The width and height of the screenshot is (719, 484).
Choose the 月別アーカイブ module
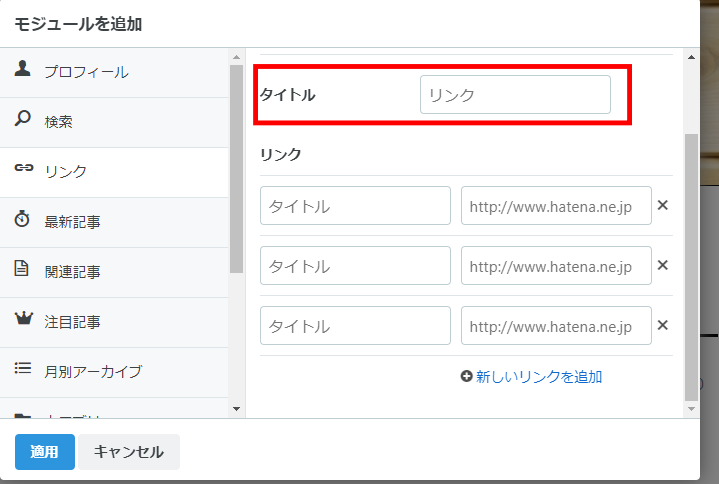click(114, 372)
